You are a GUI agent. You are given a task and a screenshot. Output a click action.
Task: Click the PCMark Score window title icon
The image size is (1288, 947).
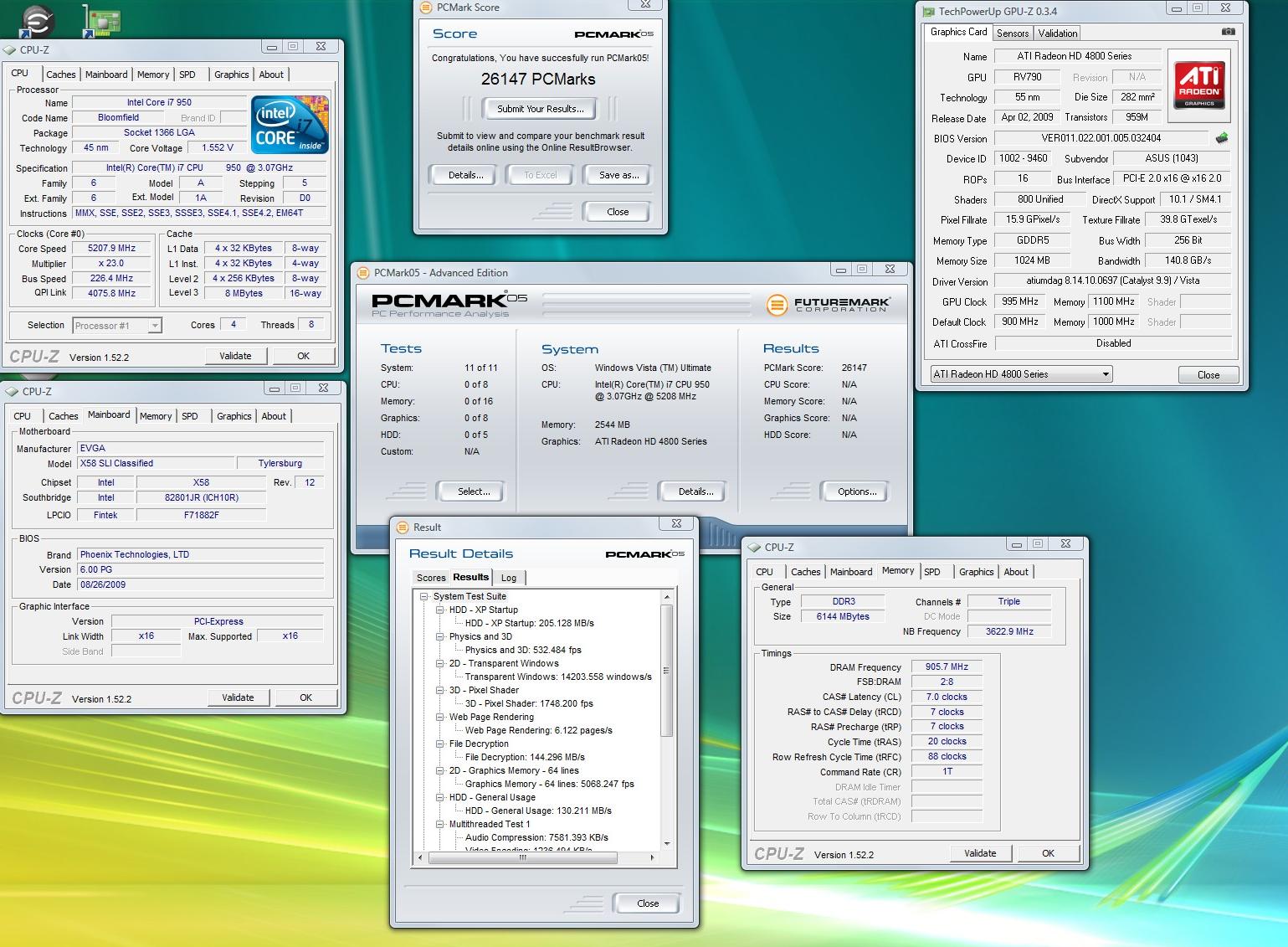click(427, 8)
